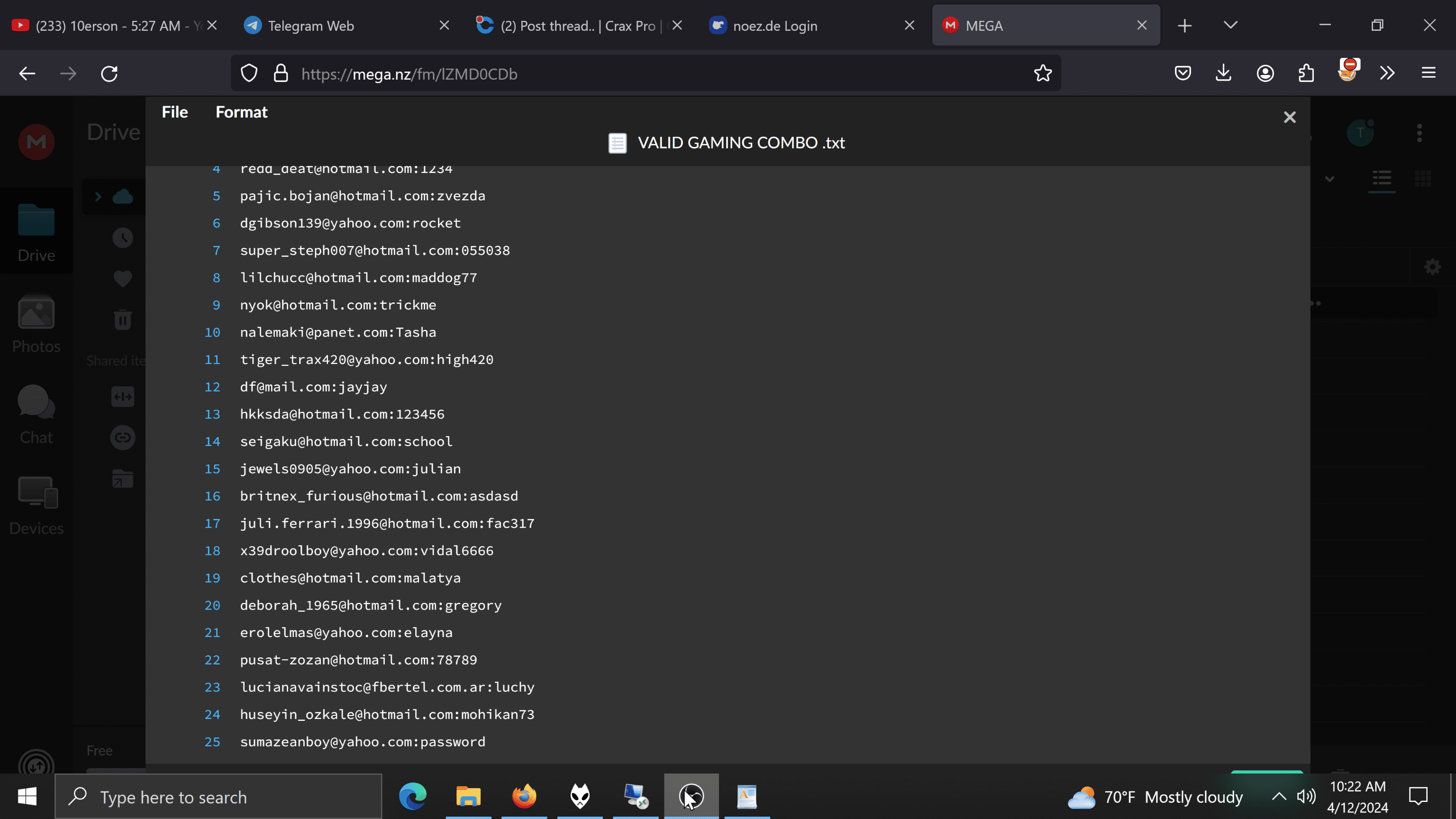Show more toolbar tools chevron
This screenshot has height=819, width=1456.
[x=1387, y=73]
